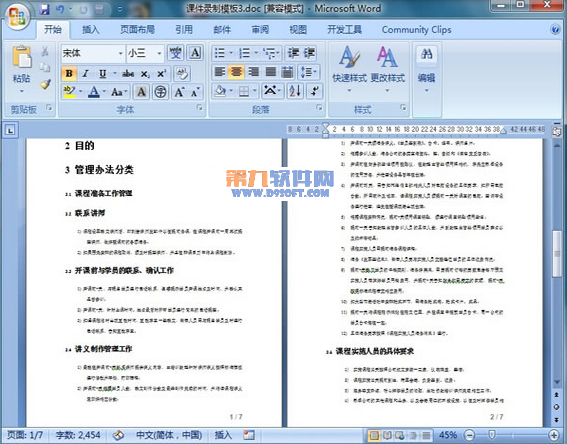567x444 pixels.
Task: Justify text alignment
Action: pos(270,72)
